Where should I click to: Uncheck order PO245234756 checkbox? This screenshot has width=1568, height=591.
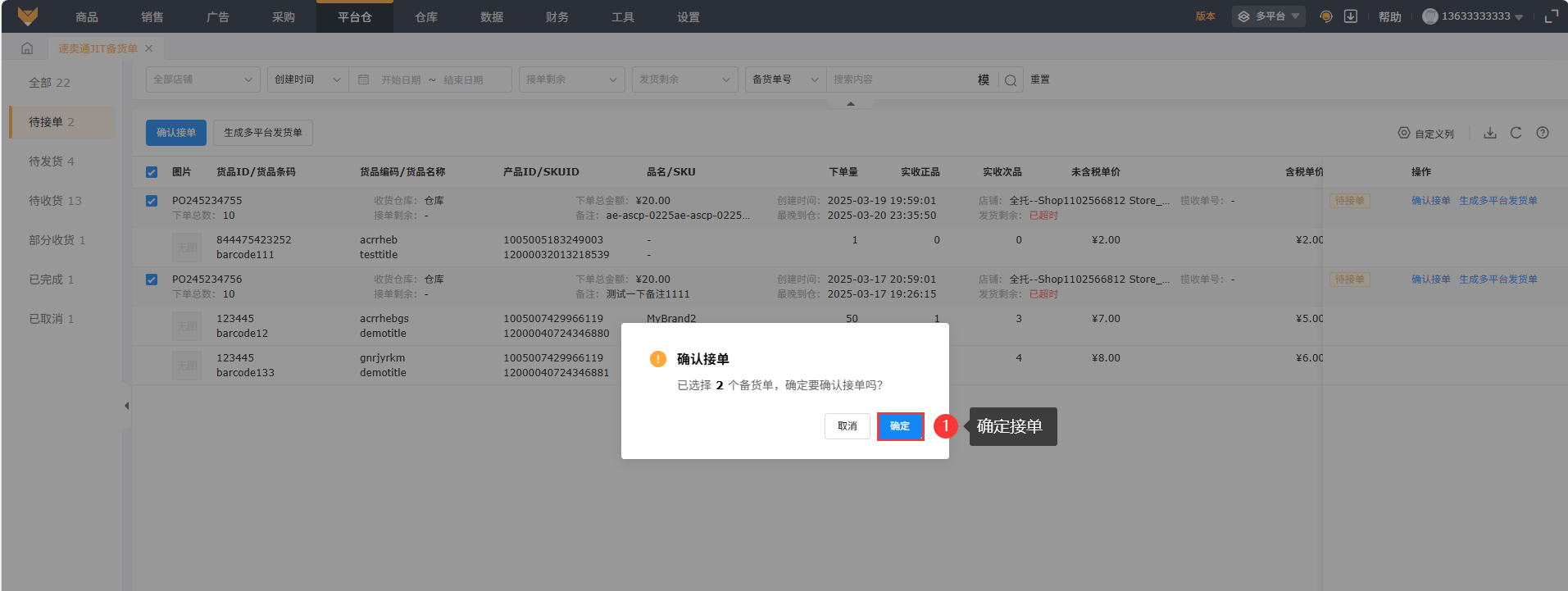(x=152, y=280)
